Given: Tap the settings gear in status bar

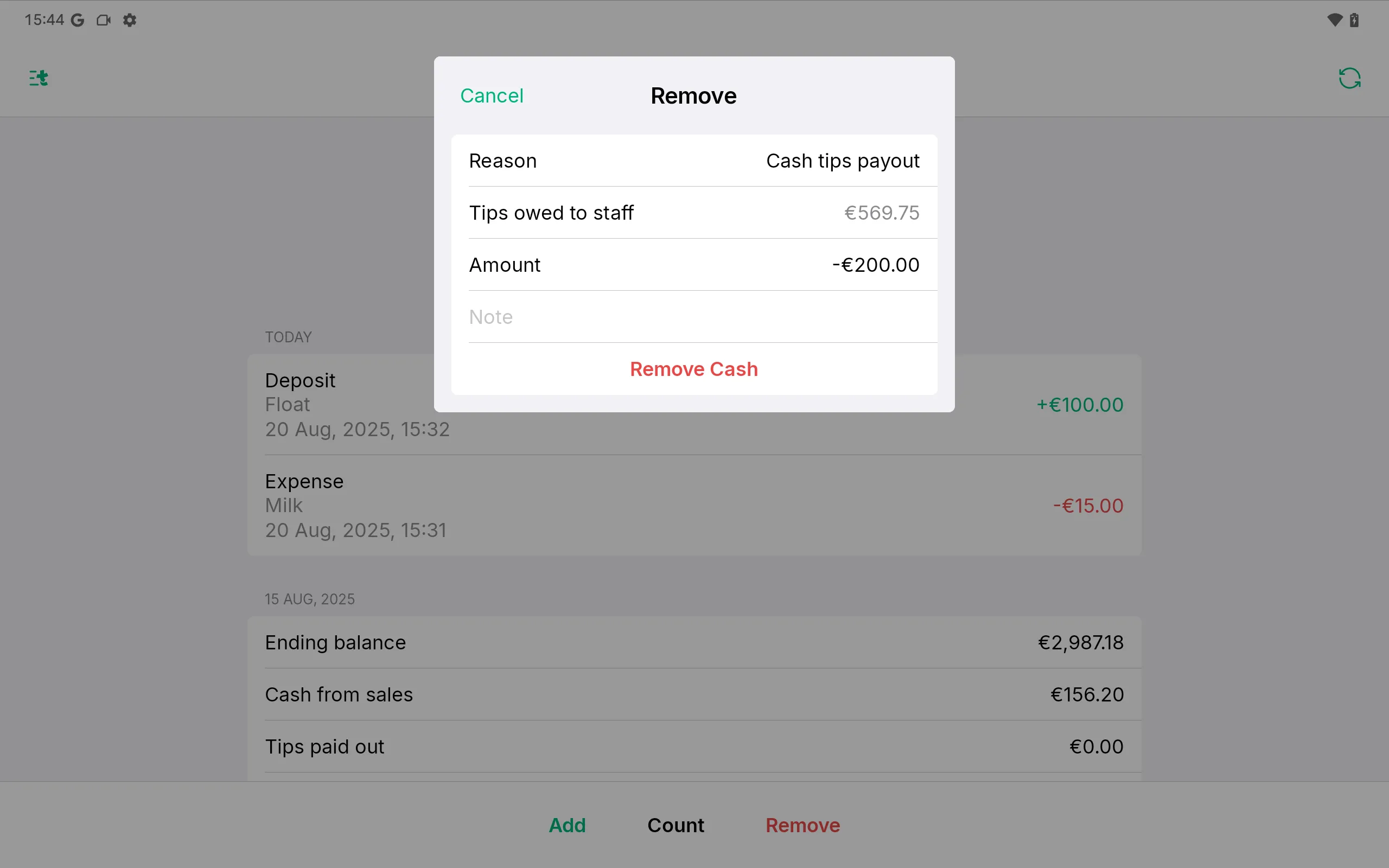Looking at the screenshot, I should (x=130, y=20).
